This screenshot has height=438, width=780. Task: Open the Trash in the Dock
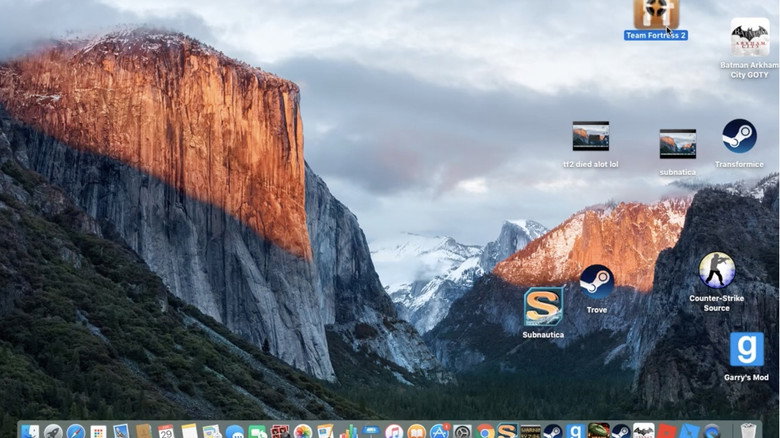pyautogui.click(x=748, y=432)
